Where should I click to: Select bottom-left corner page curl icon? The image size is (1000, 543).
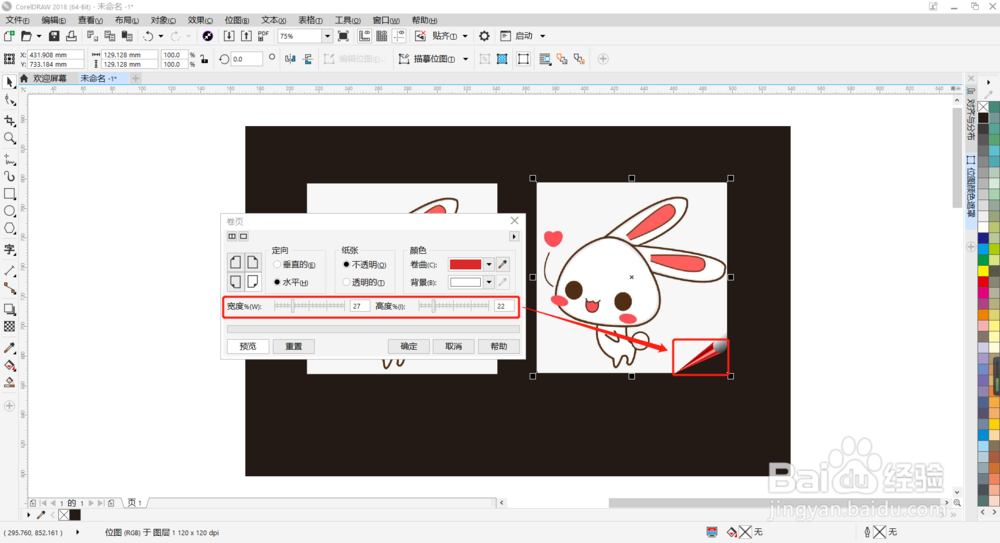(x=235, y=281)
